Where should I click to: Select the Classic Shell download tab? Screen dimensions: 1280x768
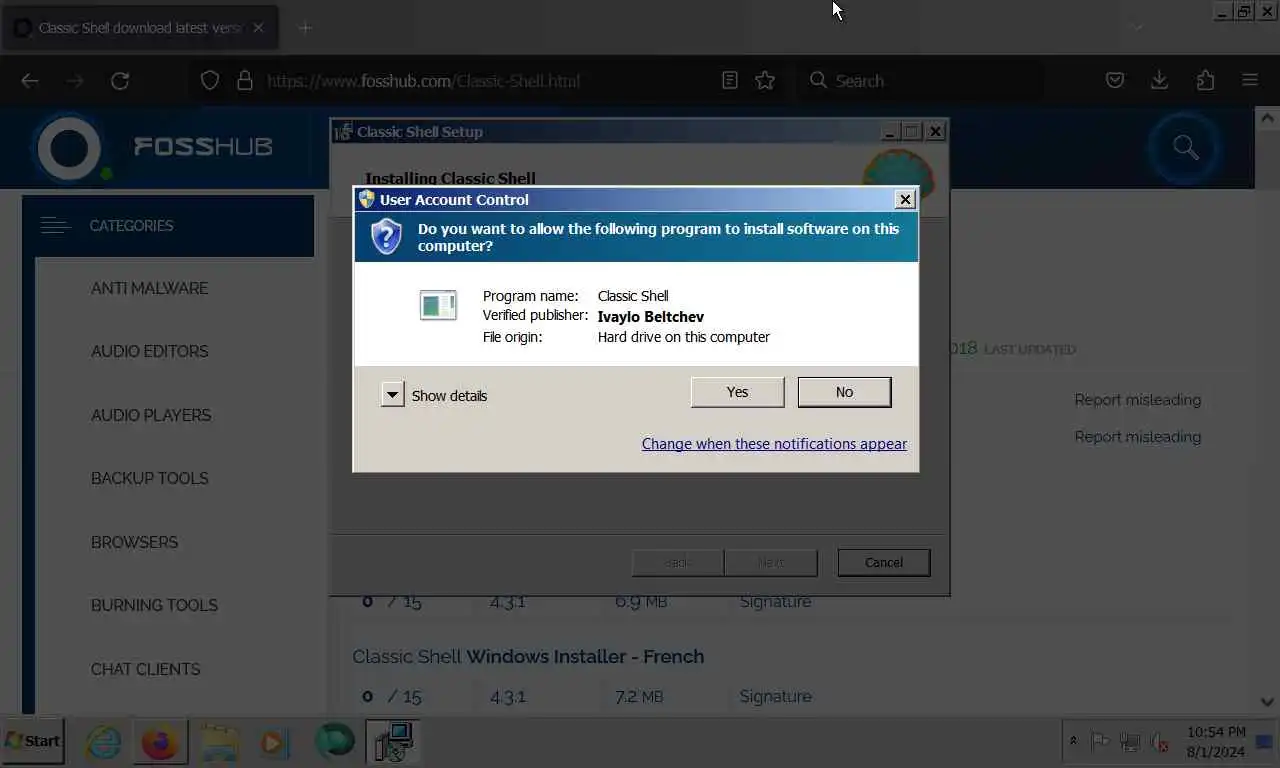pos(140,28)
